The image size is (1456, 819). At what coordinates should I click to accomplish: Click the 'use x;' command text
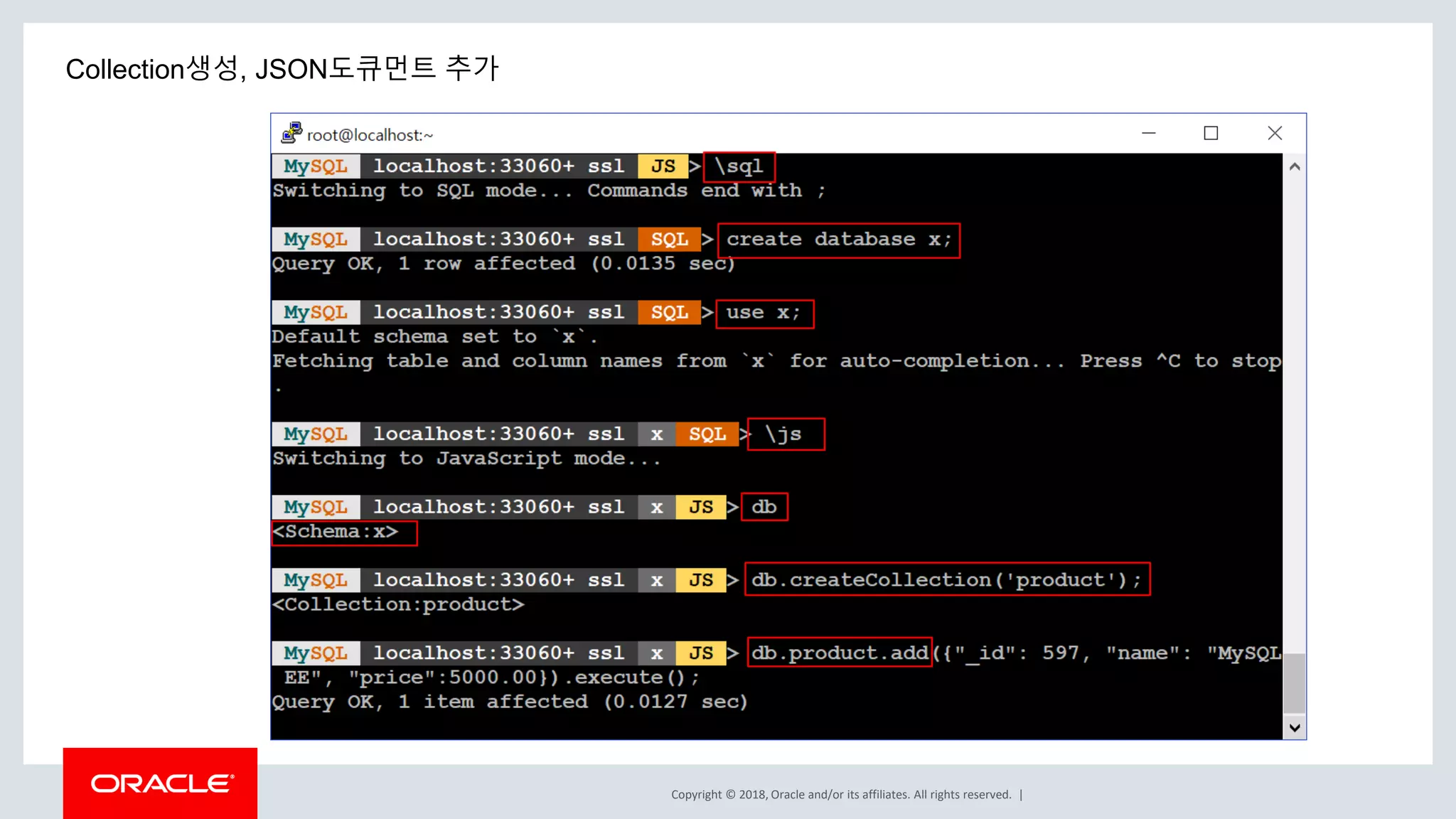pyautogui.click(x=764, y=313)
